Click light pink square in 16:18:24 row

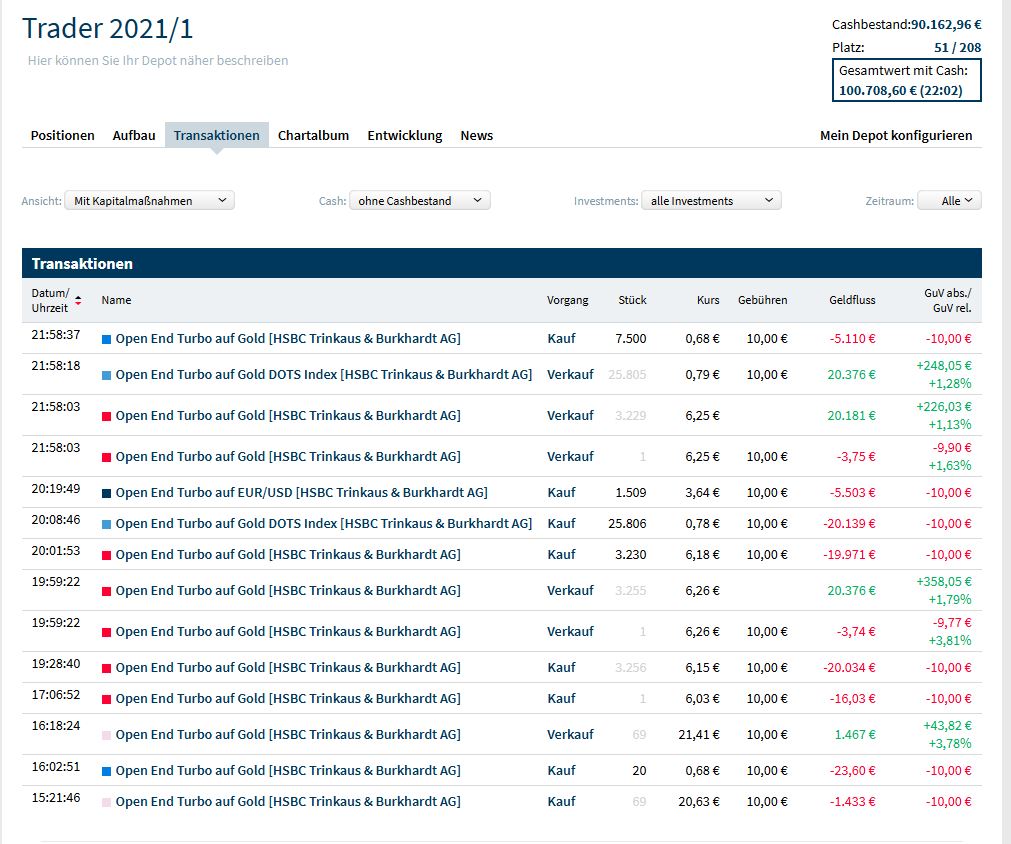(x=107, y=735)
